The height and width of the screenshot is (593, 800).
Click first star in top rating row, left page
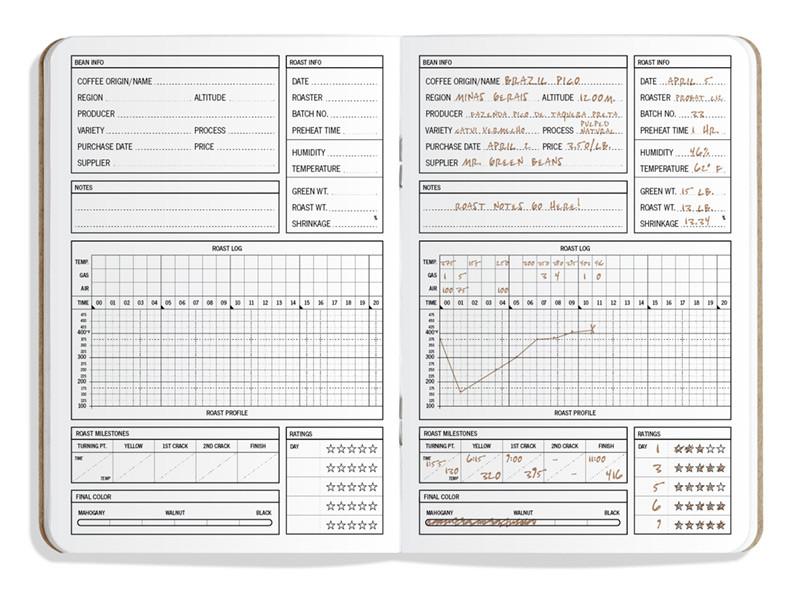pyautogui.click(x=330, y=449)
